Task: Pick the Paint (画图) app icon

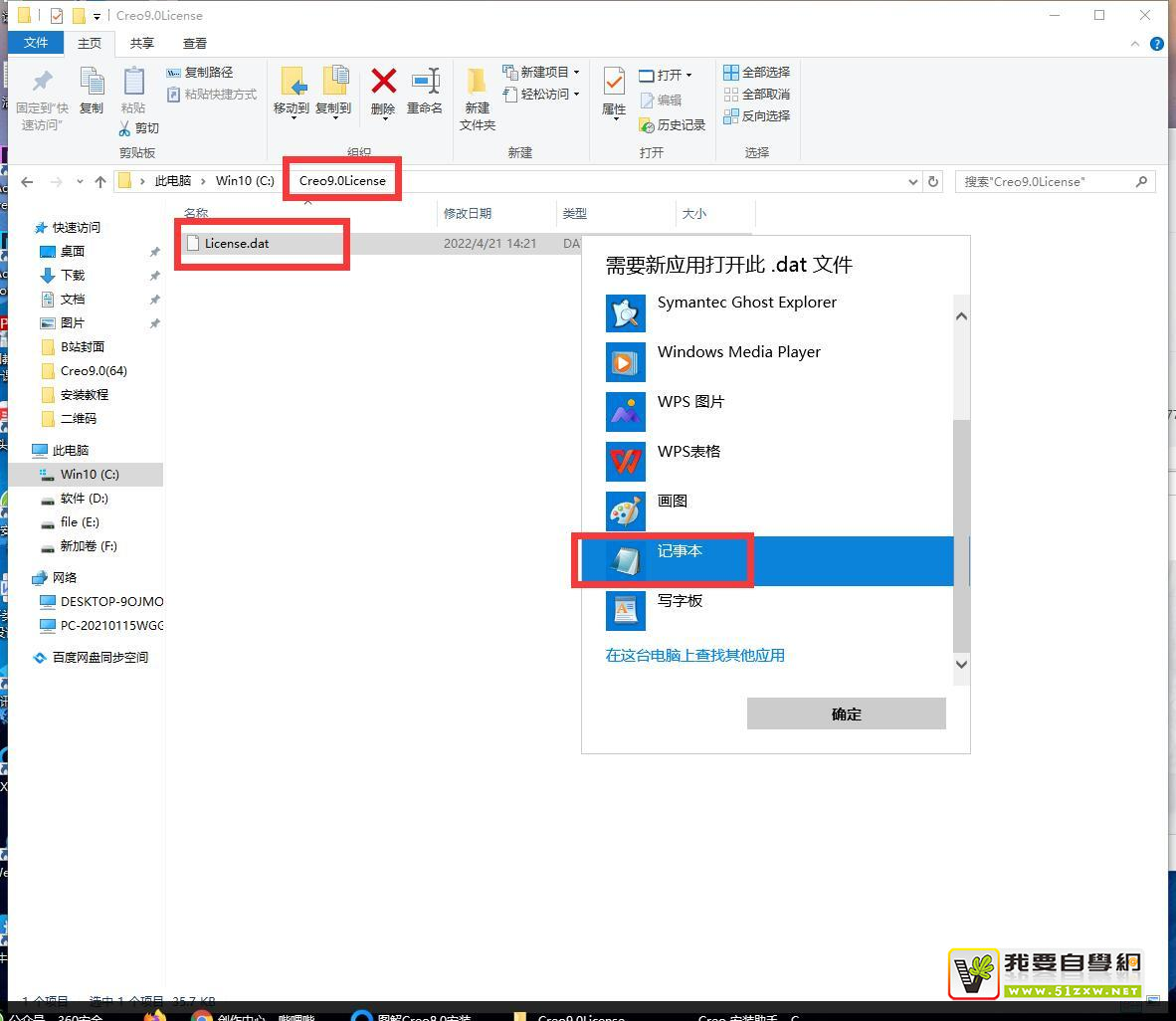Action: pyautogui.click(x=626, y=511)
